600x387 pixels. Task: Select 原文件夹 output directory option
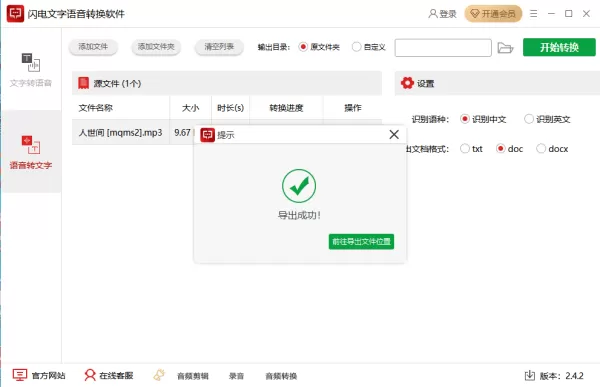click(319, 47)
